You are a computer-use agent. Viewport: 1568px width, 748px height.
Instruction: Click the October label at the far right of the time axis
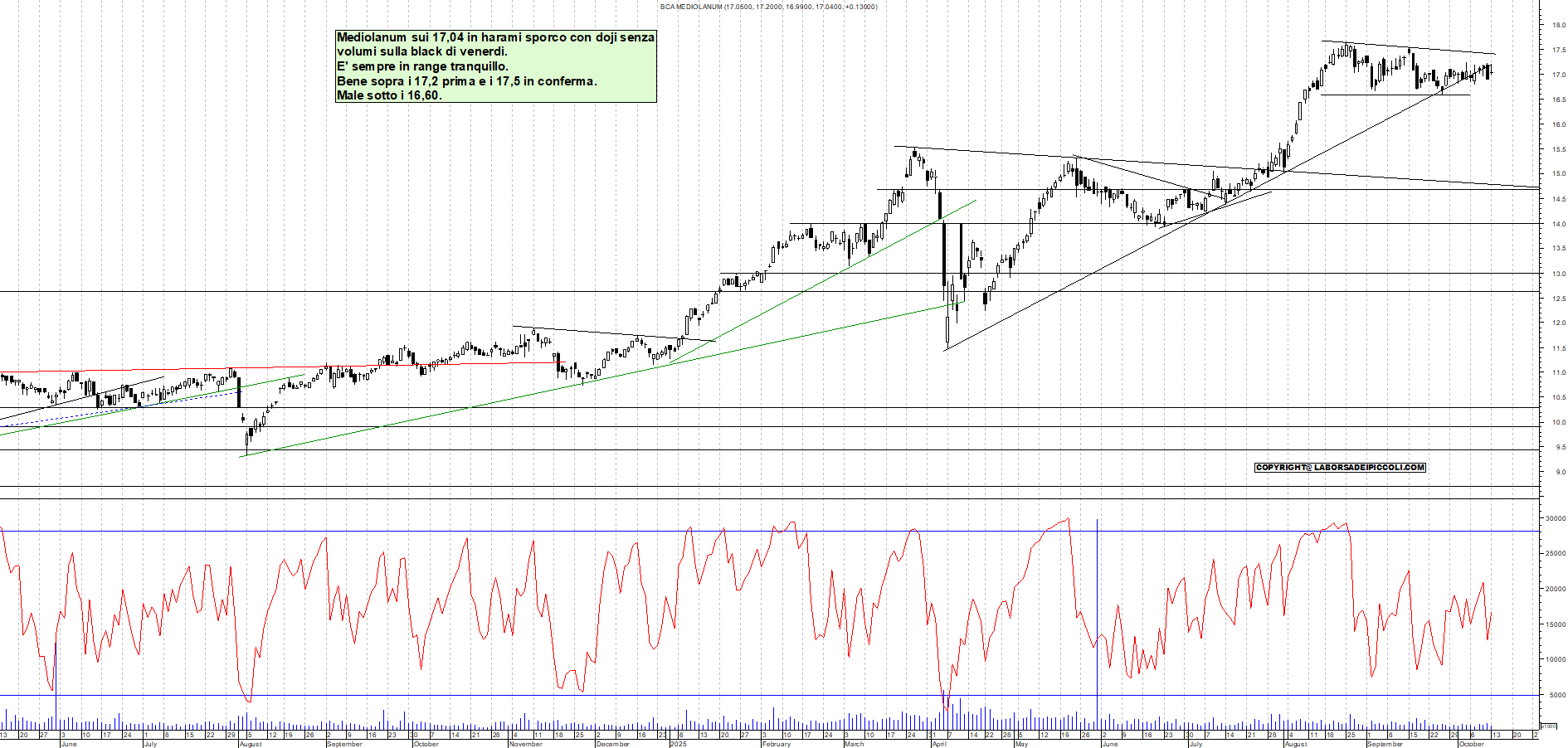pyautogui.click(x=1471, y=744)
